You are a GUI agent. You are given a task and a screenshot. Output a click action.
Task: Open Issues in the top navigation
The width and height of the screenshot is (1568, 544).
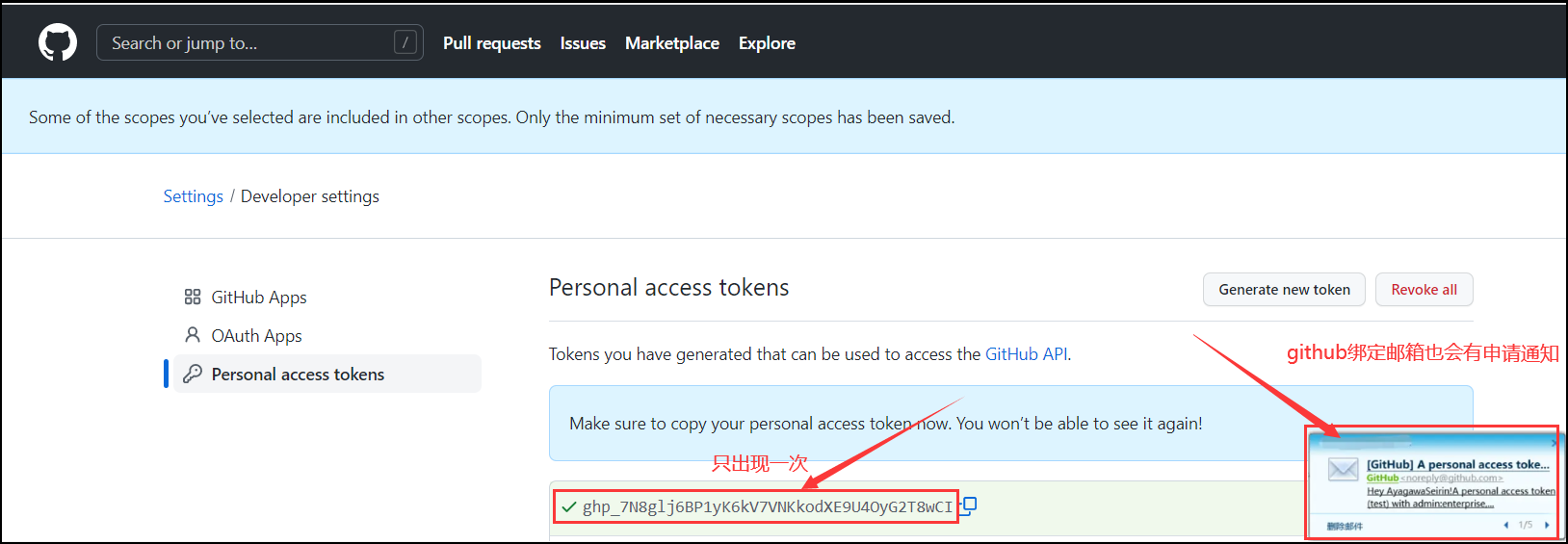click(583, 43)
